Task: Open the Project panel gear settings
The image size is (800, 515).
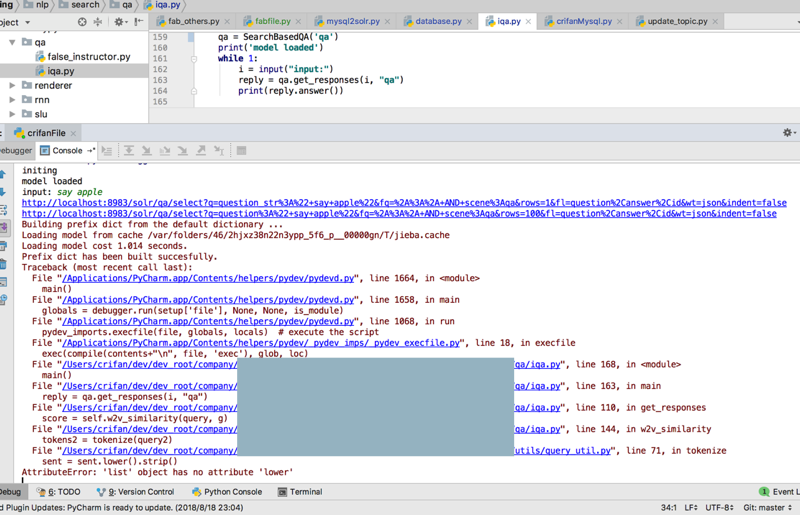Action: 120,22
